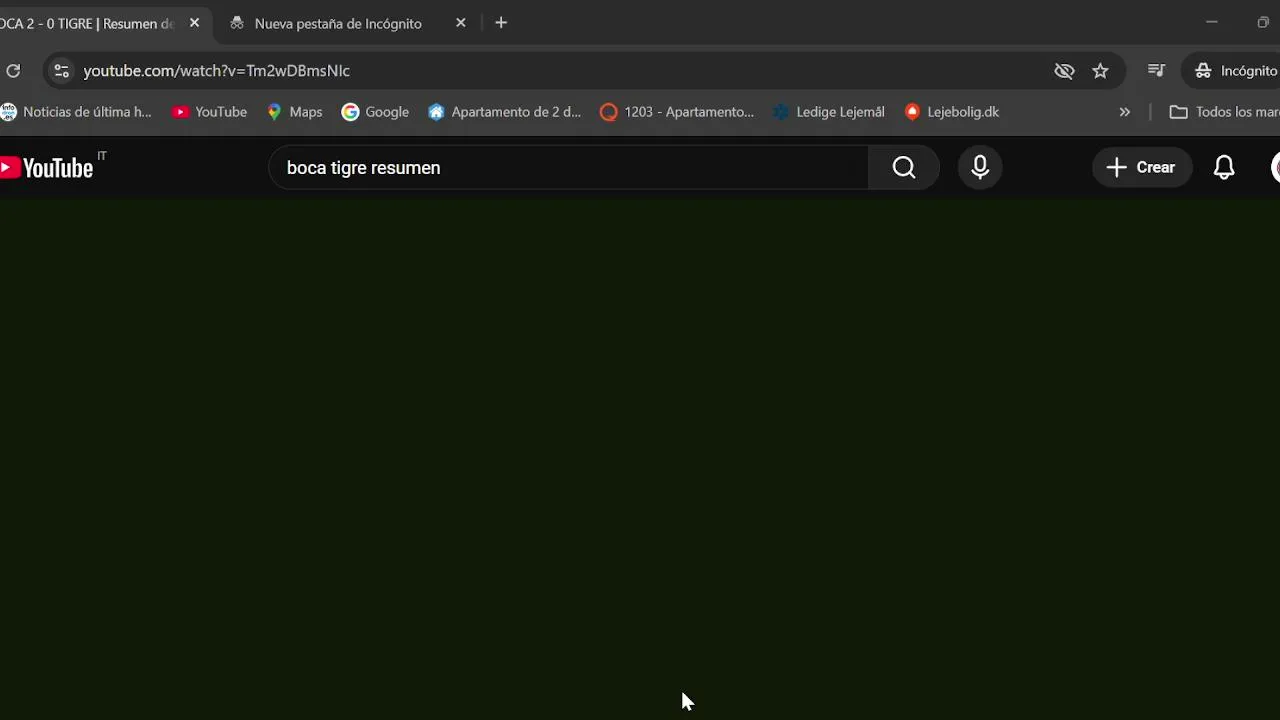Switch to Nueva pestaña de Incógnito tab
Image resolution: width=1280 pixels, height=720 pixels.
[338, 23]
